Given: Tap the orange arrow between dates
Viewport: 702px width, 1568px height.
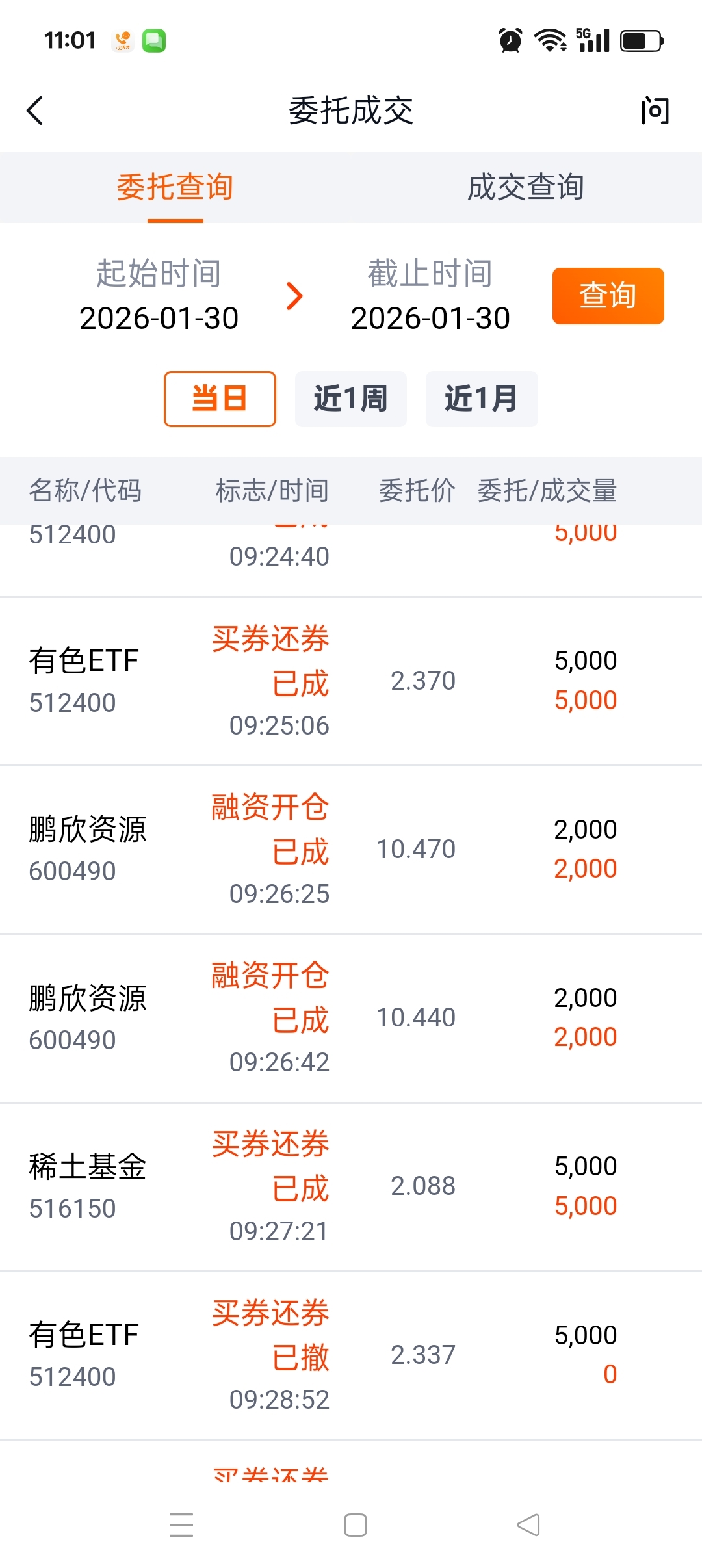Looking at the screenshot, I should [x=295, y=296].
